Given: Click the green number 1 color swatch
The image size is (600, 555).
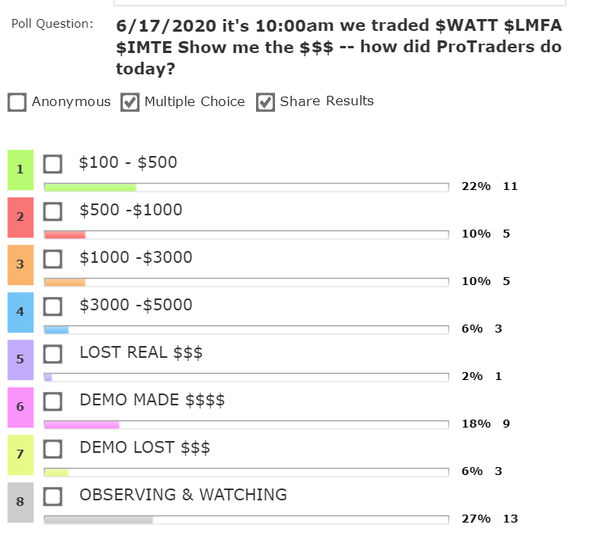Looking at the screenshot, I should click(20, 170).
